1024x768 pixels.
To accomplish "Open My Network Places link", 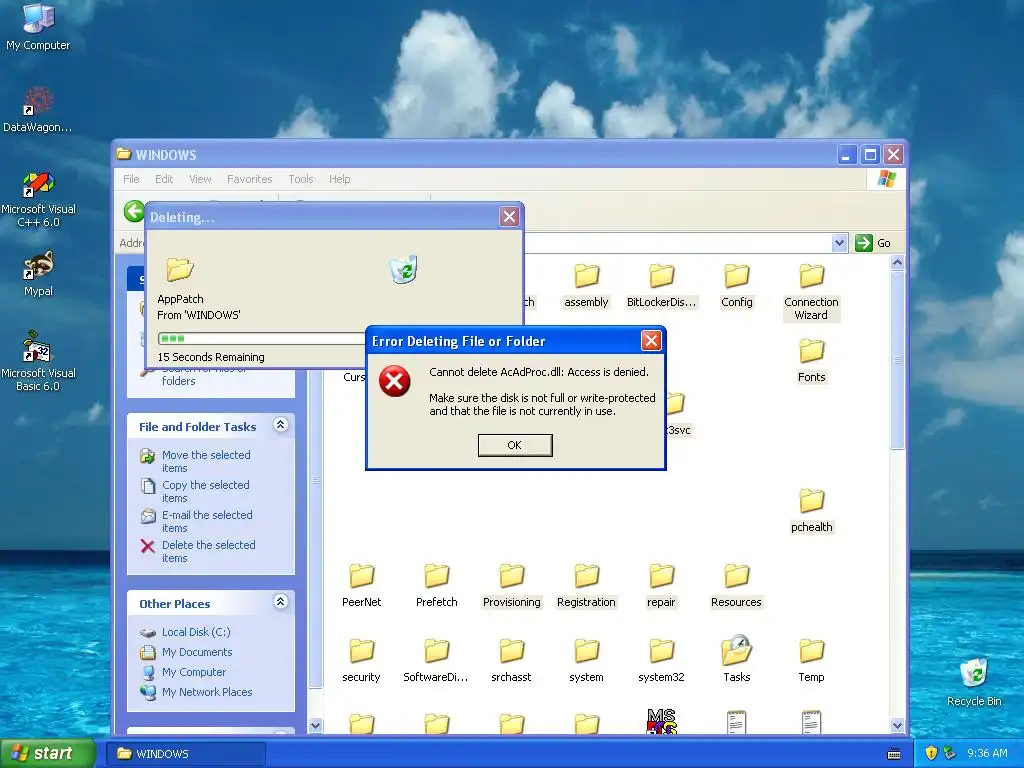I will [197, 692].
